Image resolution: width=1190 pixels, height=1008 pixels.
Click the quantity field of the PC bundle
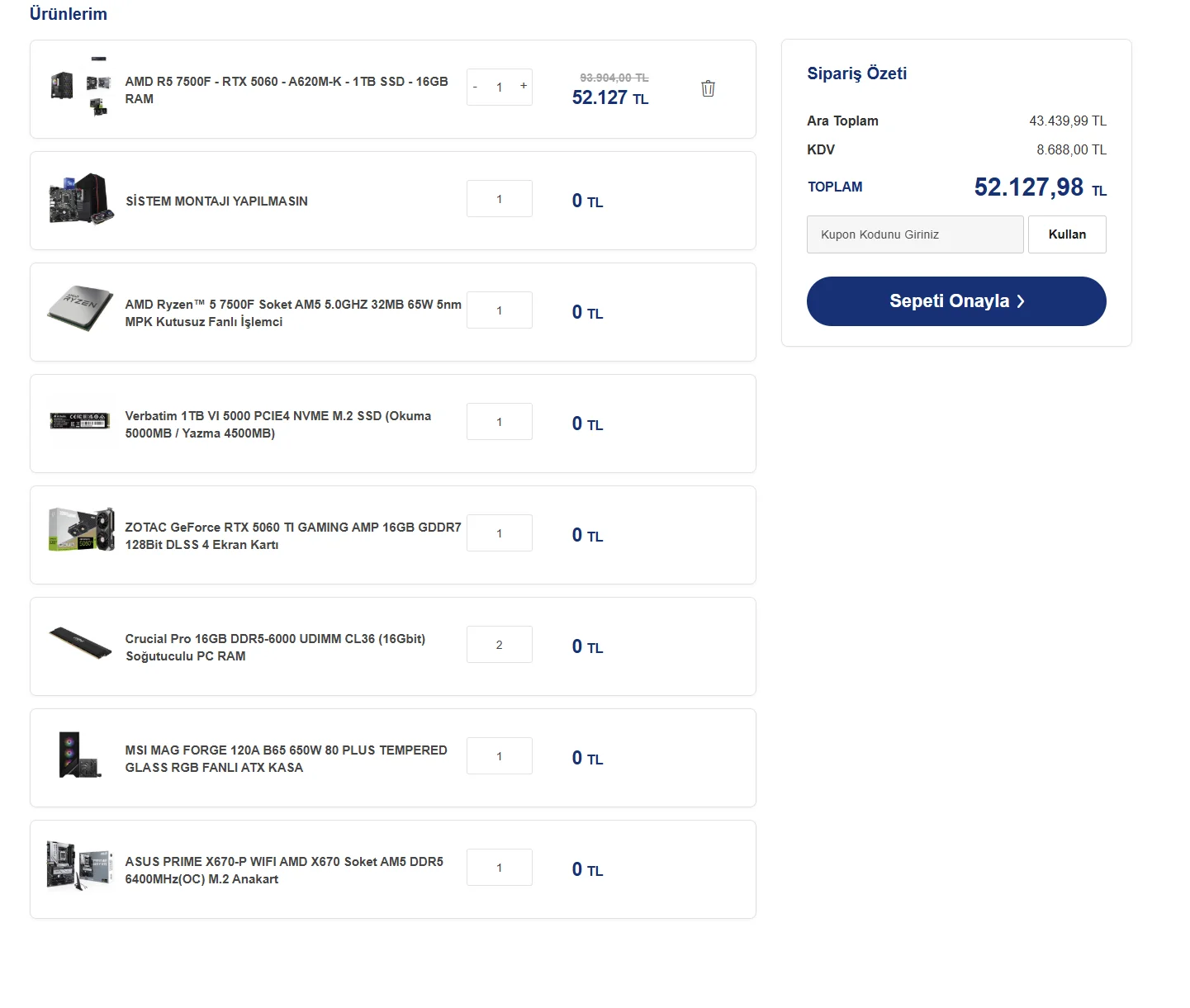click(499, 88)
